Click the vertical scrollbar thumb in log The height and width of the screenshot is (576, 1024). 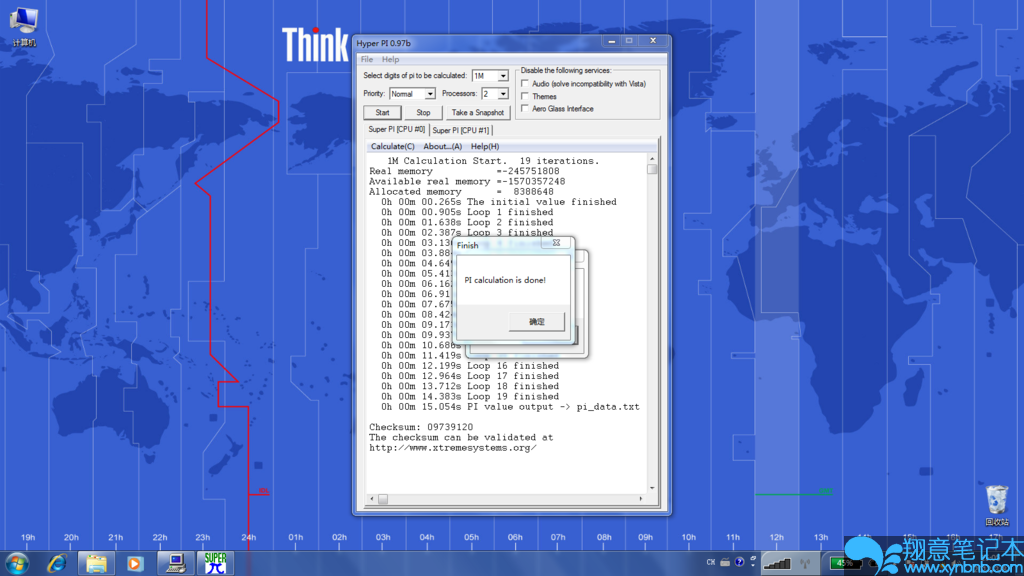coord(652,169)
